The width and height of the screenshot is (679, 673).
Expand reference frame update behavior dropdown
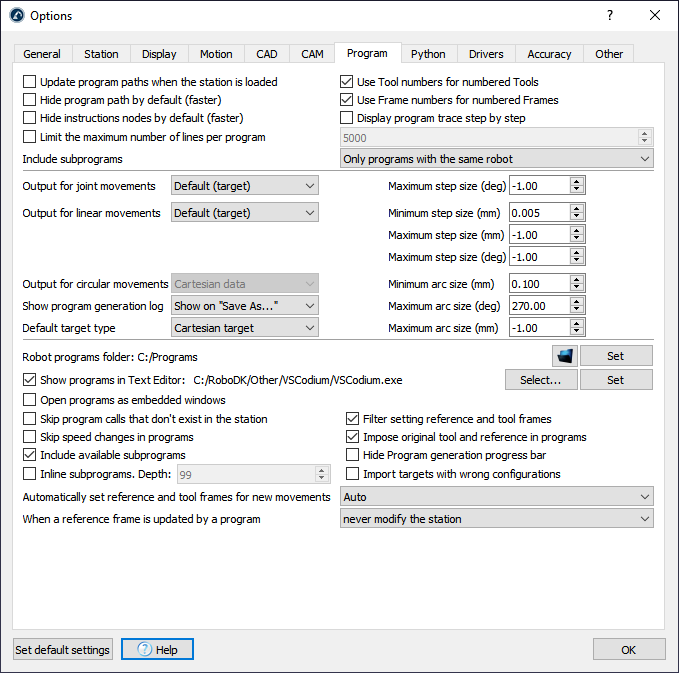pos(496,519)
